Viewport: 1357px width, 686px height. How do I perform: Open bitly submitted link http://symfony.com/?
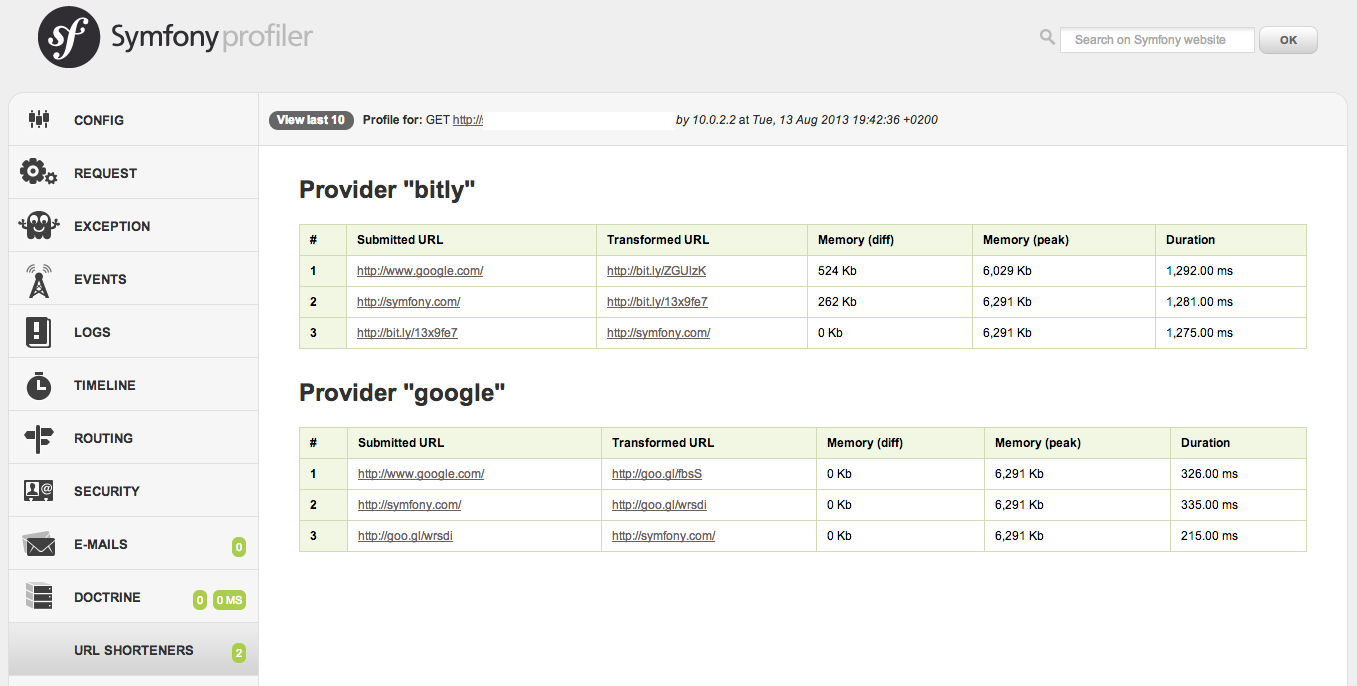click(408, 302)
